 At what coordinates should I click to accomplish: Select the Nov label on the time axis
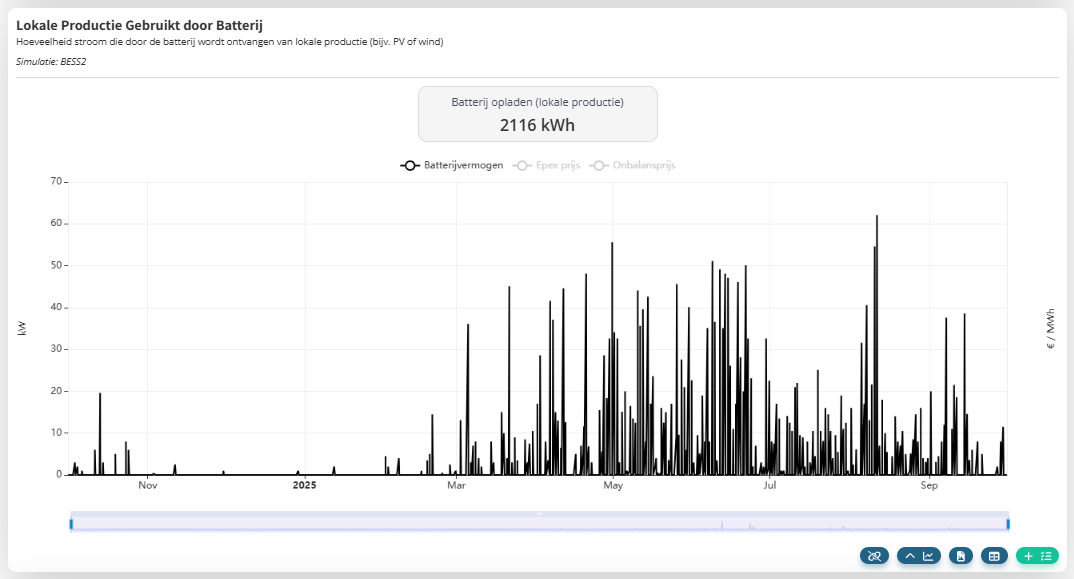tap(148, 486)
